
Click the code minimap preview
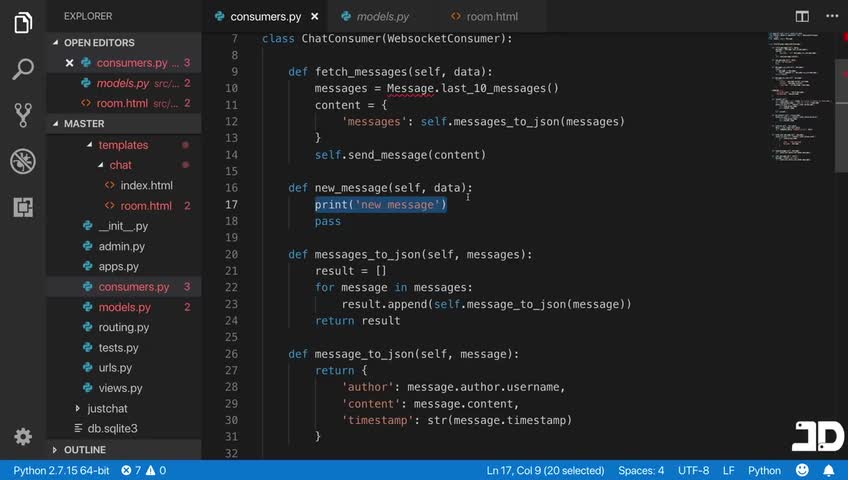[800, 97]
